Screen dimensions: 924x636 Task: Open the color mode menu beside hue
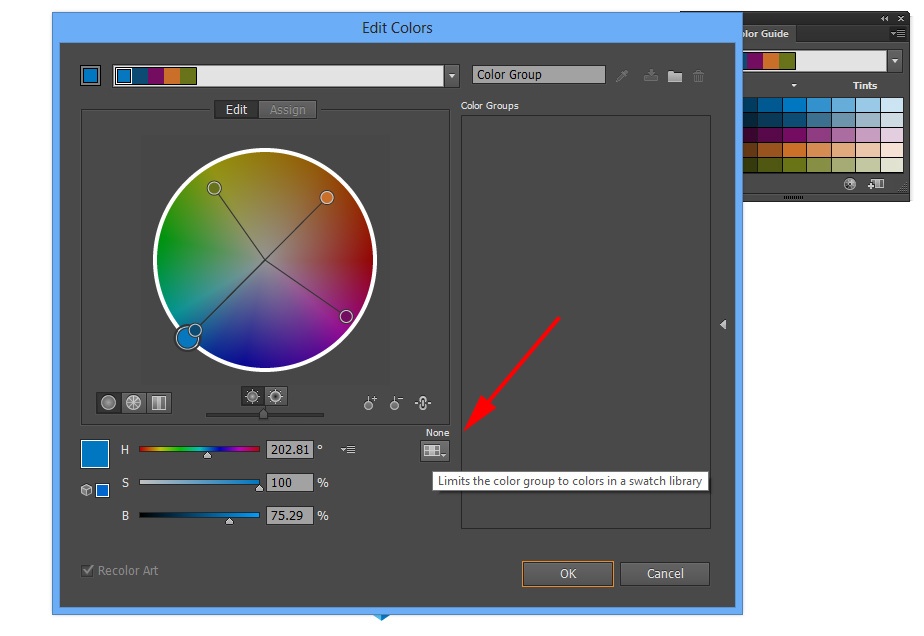point(348,450)
